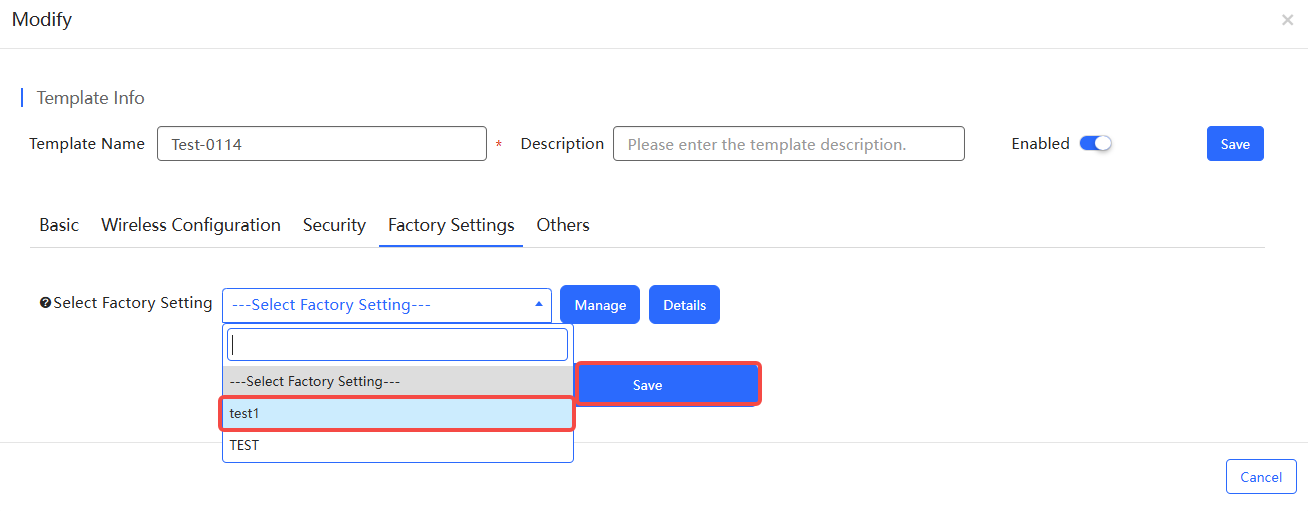Click the Details button
1308x511 pixels.
coord(684,305)
